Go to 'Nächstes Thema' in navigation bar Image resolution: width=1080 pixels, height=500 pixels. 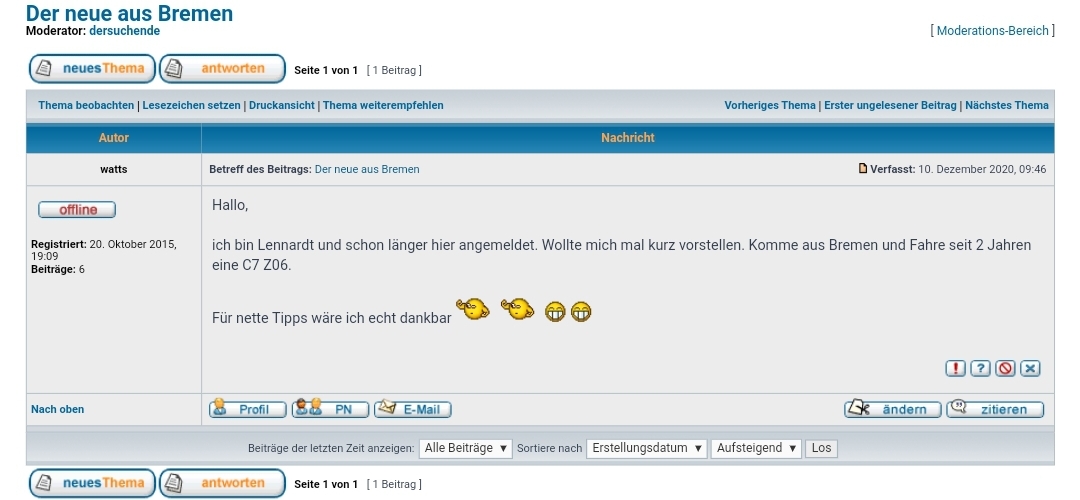[1006, 105]
